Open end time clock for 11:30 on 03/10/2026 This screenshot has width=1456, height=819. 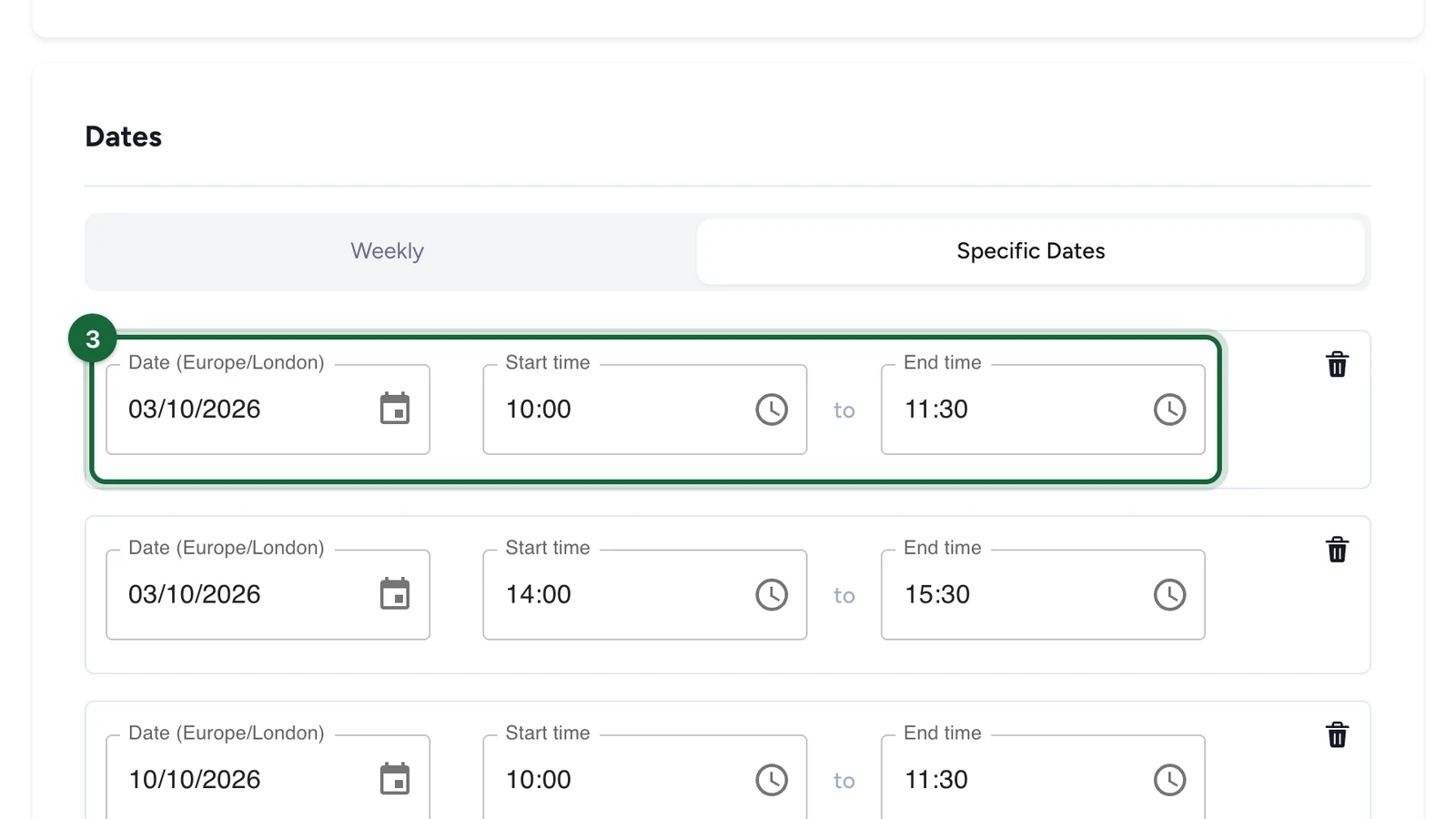point(1169,409)
